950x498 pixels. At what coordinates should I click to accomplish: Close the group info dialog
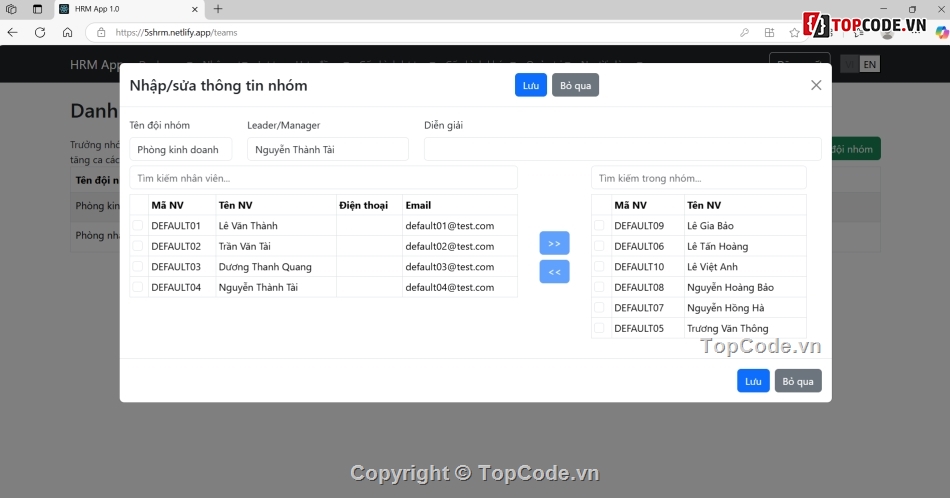click(816, 85)
